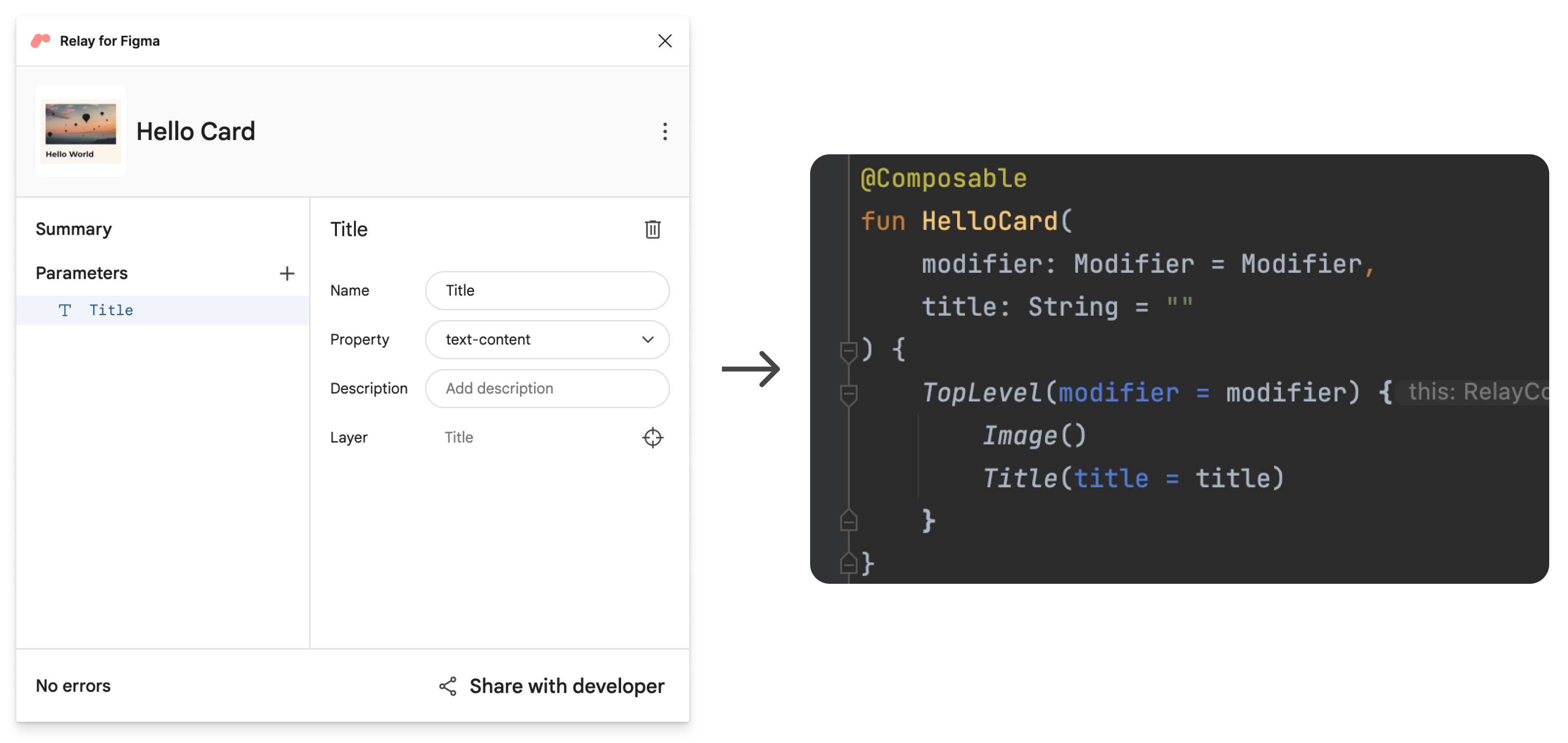Click the Add description placeholder field

tap(547, 388)
